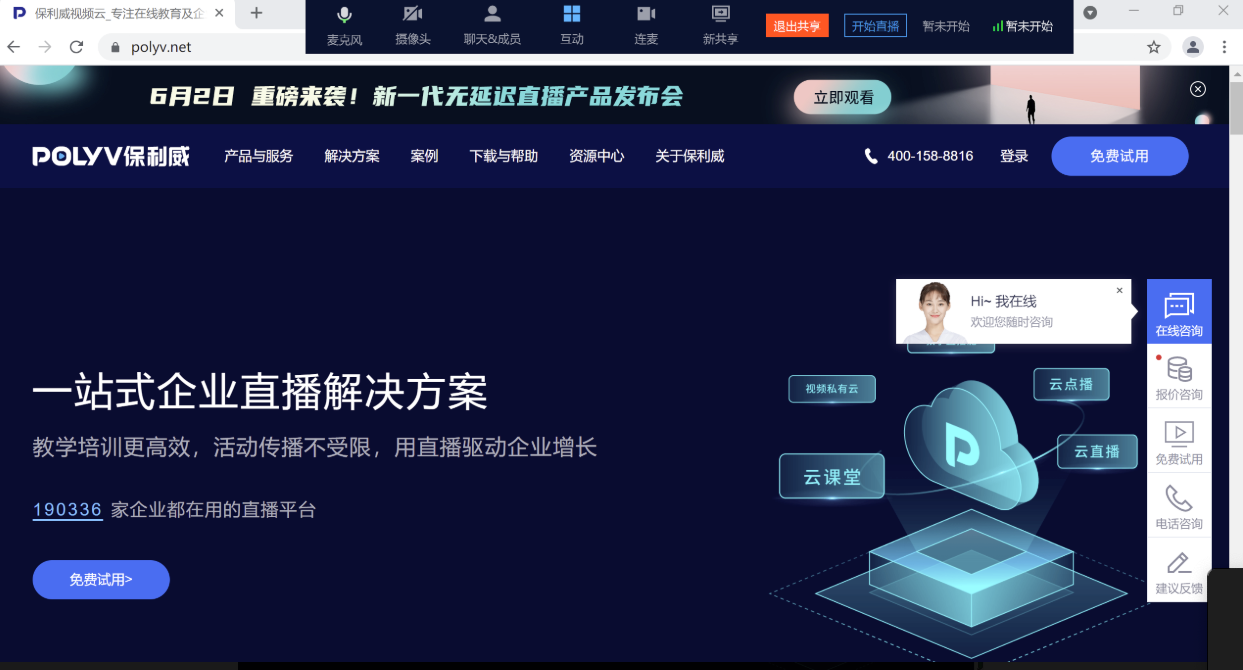Screen dimensions: 1243x670
Task: Open a new browser tab with plus
Action: click(x=256, y=13)
